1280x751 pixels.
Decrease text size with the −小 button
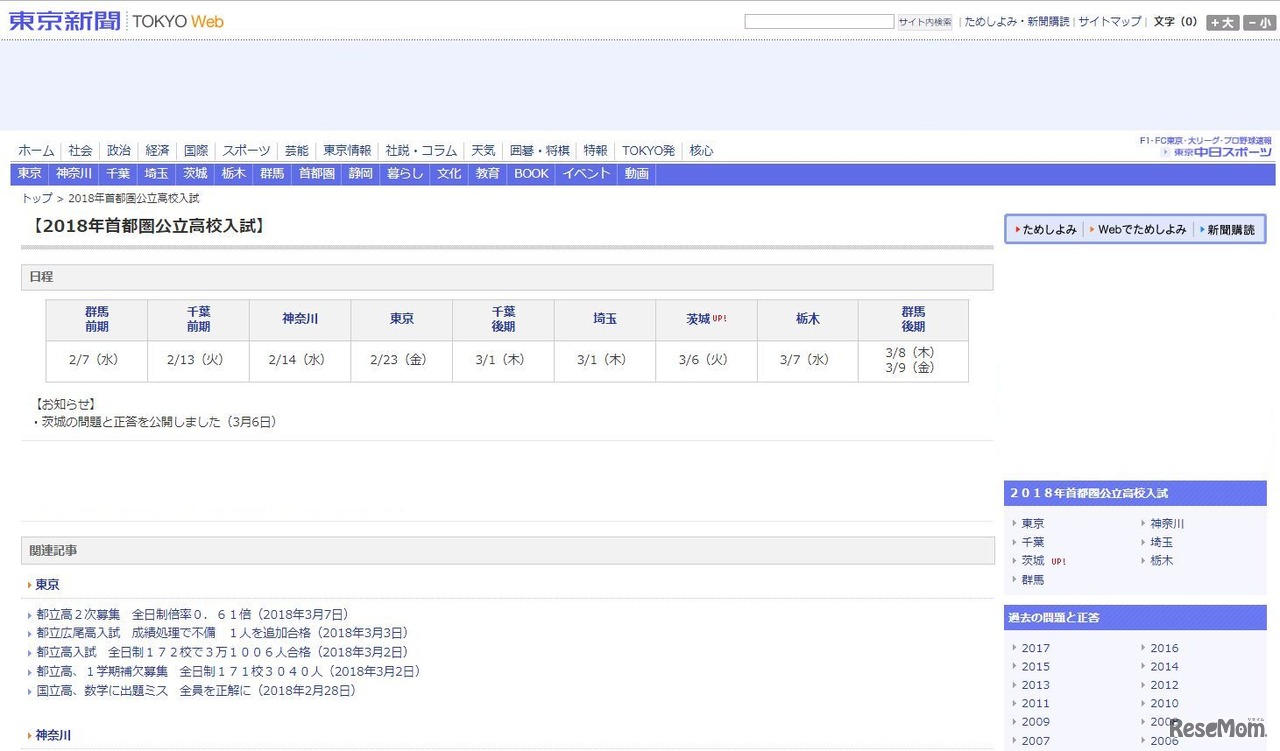1259,22
